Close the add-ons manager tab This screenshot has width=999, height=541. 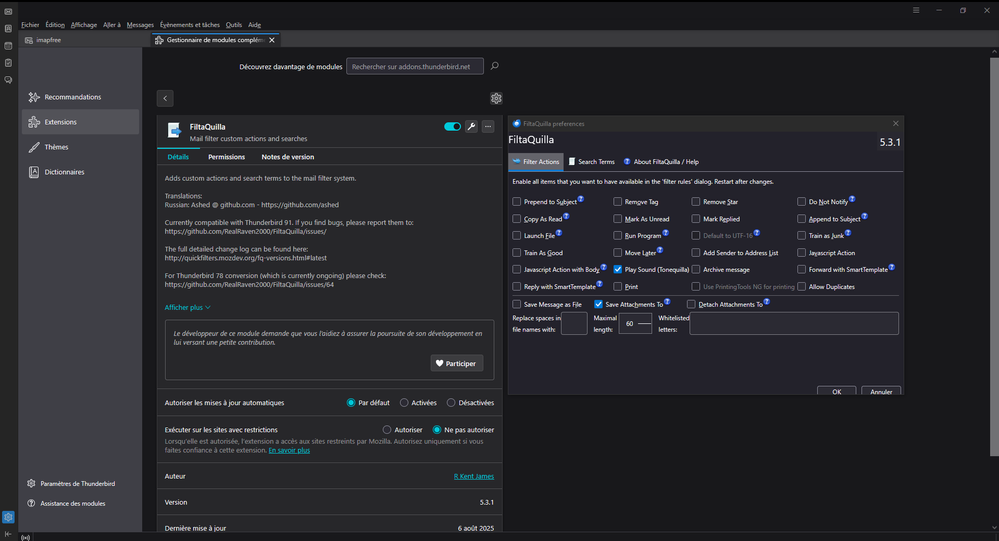pos(272,40)
